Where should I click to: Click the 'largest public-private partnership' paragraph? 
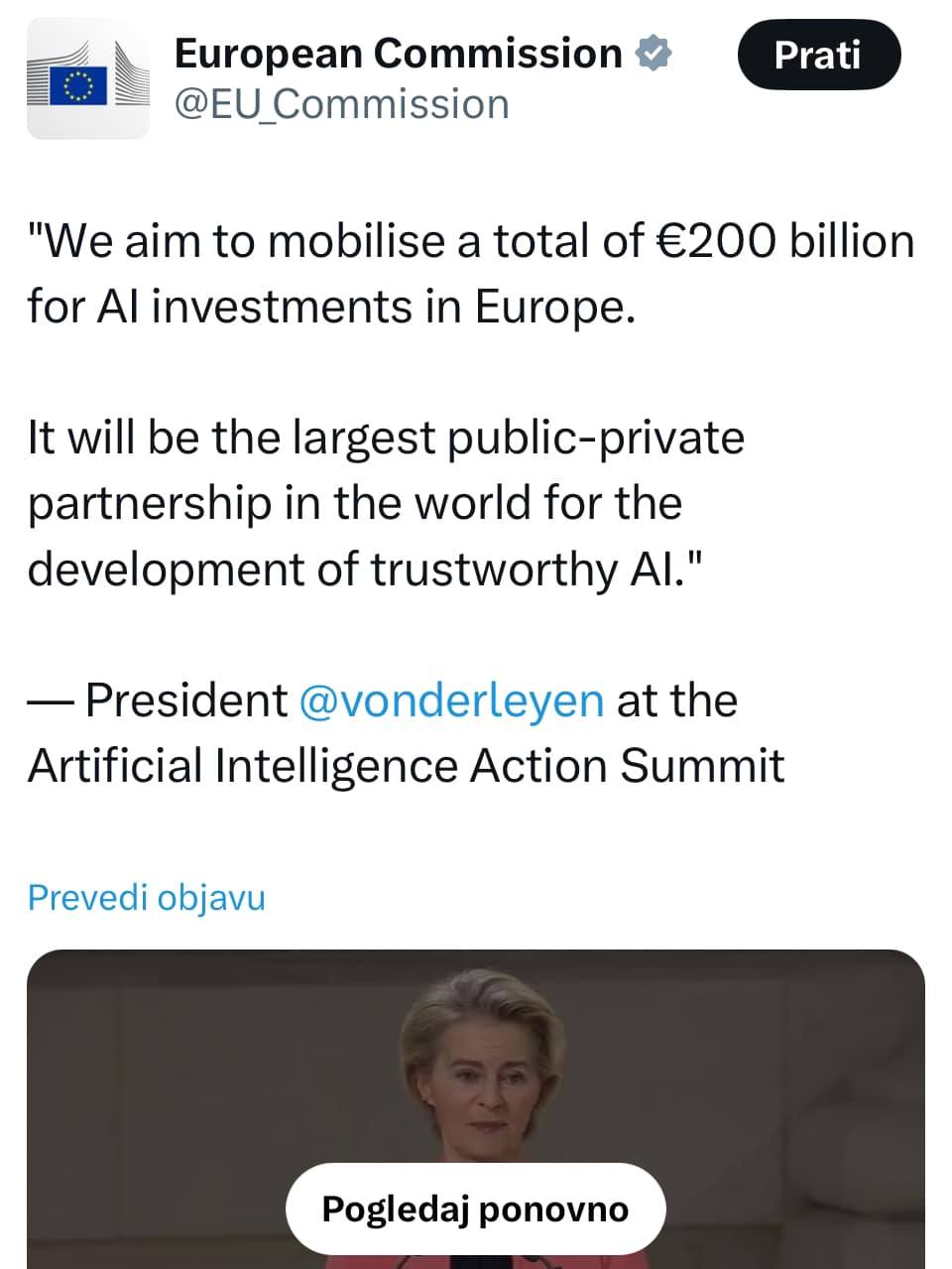click(x=386, y=503)
